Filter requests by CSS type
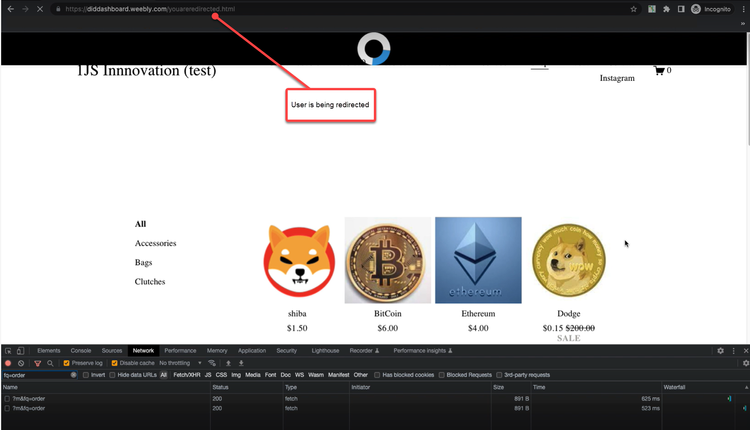Screen dimensions: 750x430 pyautogui.click(x=221, y=375)
